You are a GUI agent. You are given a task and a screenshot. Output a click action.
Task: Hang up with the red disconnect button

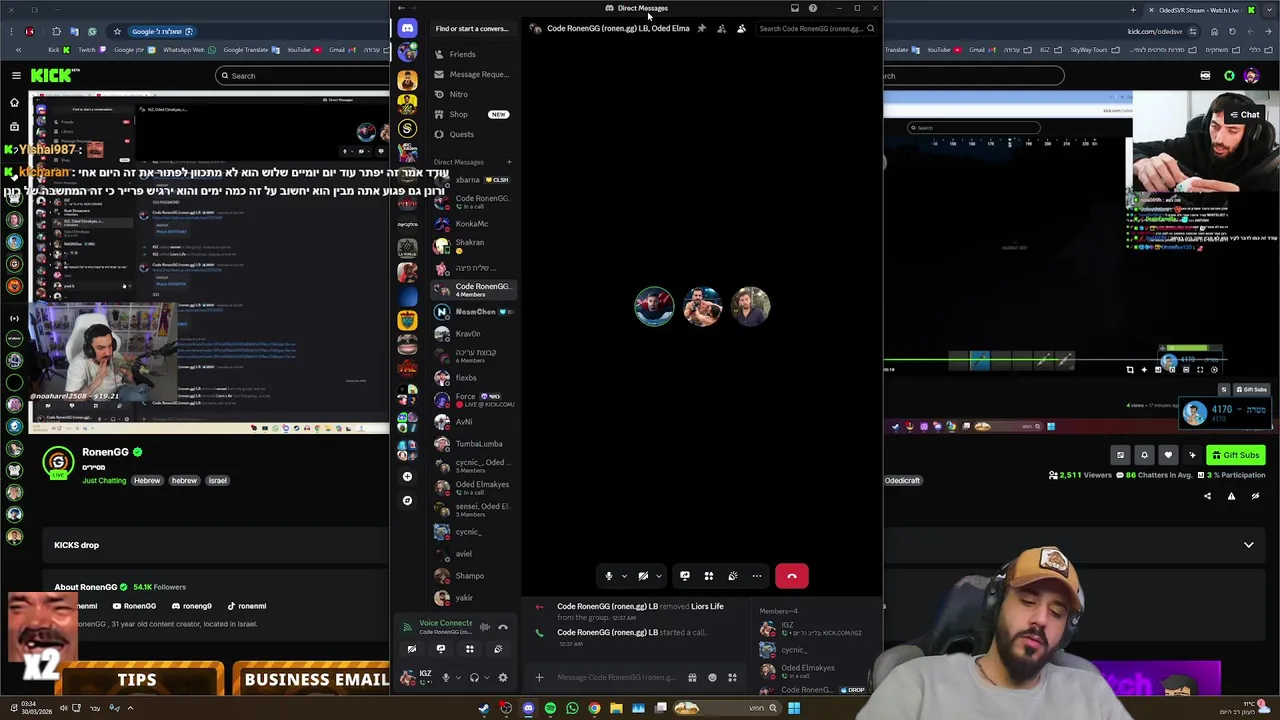tap(792, 576)
